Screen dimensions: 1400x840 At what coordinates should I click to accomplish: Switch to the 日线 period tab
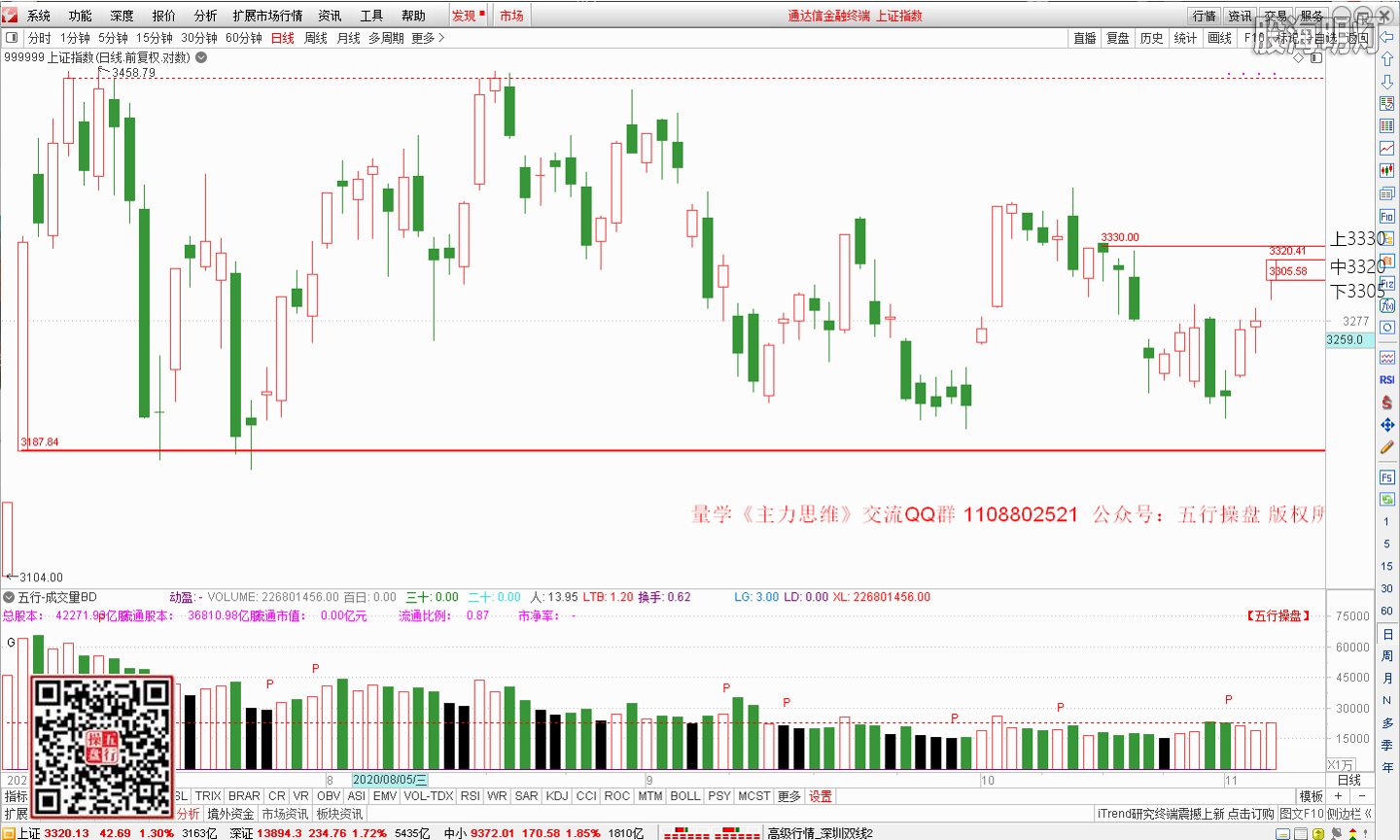coord(283,38)
